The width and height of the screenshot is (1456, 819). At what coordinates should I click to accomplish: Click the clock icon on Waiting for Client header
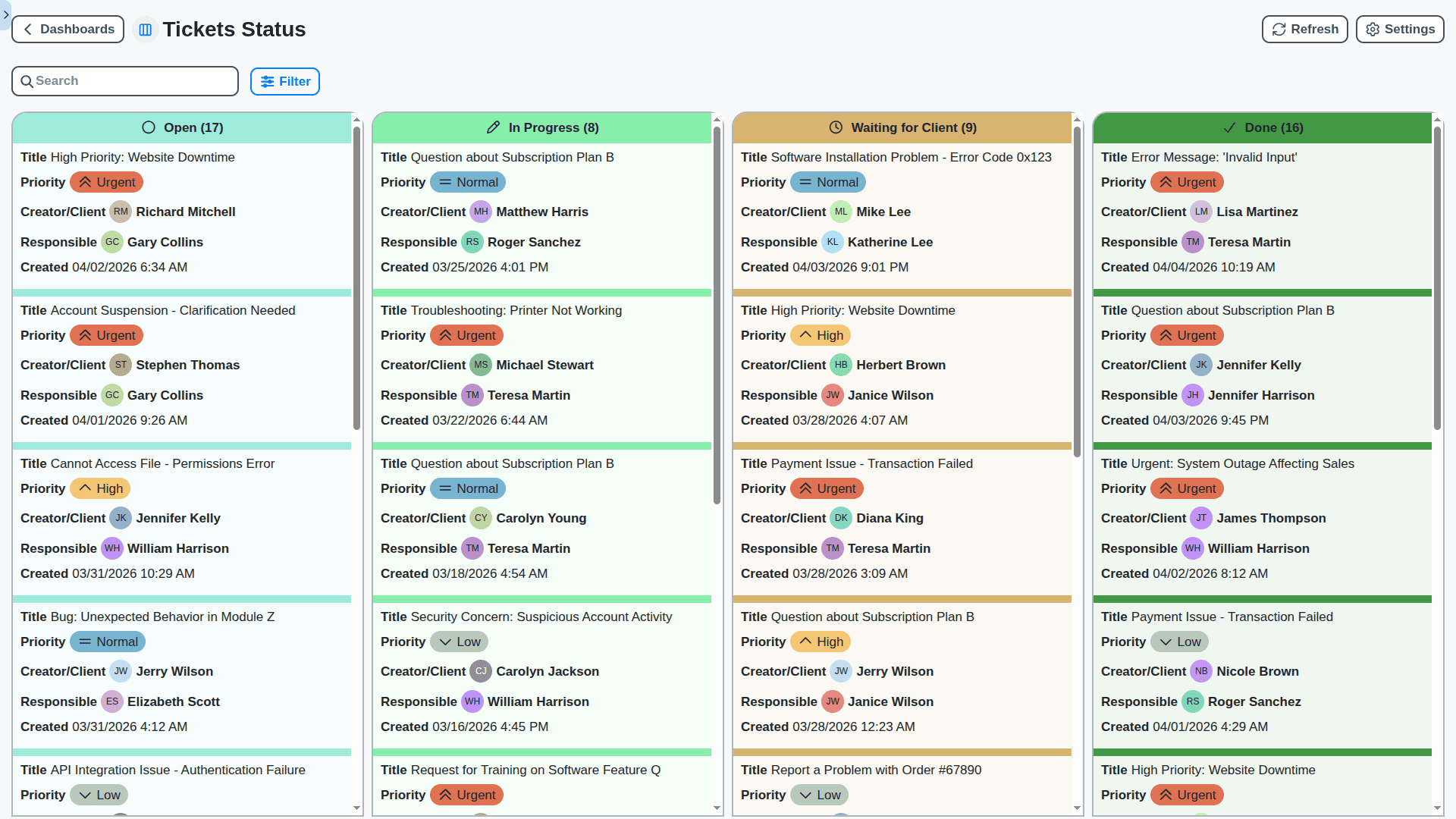[x=836, y=127]
